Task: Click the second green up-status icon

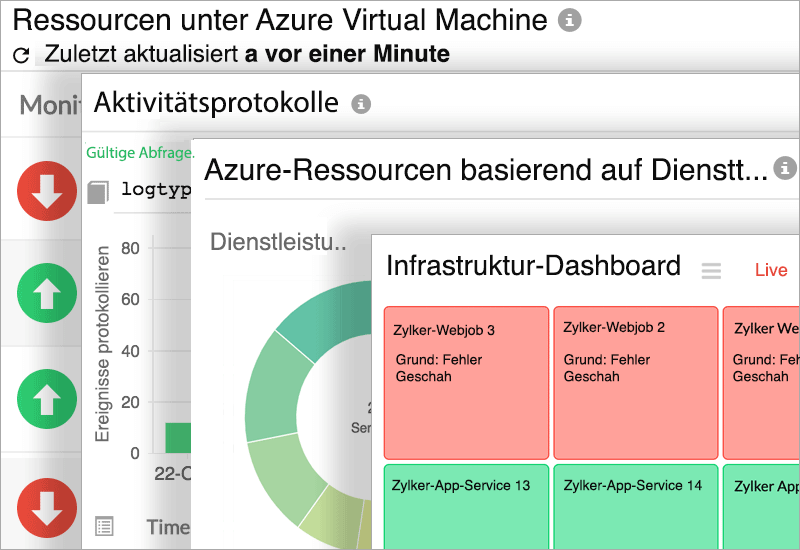Action: pos(47,399)
